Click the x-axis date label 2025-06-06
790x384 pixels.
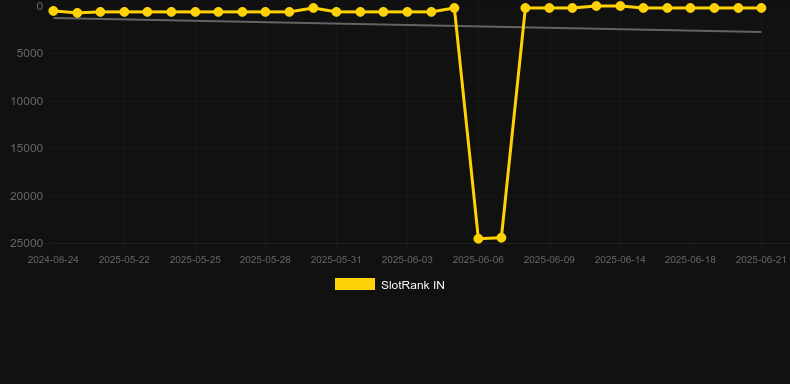[x=478, y=260]
